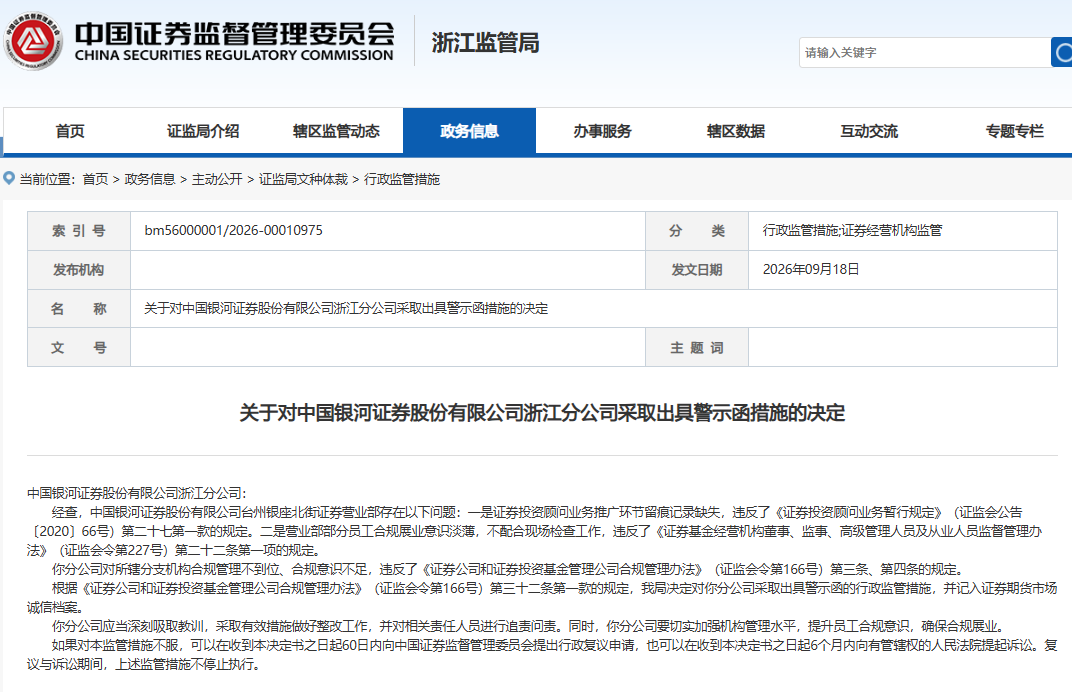Go to 辖区监管动态 tab

336,131
